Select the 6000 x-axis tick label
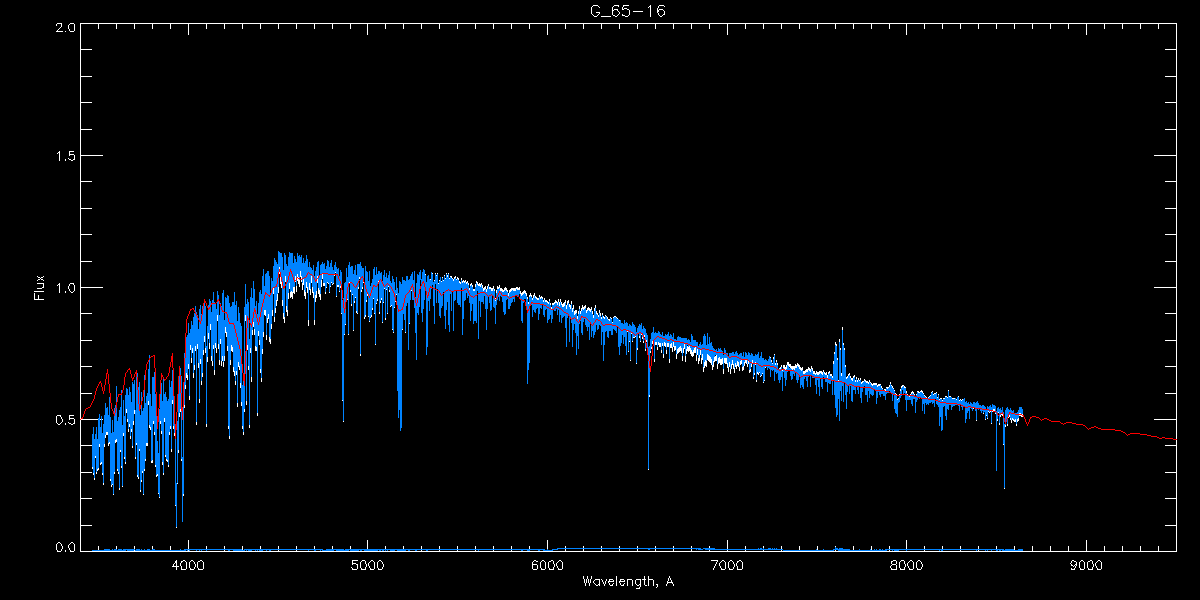This screenshot has height=600, width=1200. [x=547, y=564]
